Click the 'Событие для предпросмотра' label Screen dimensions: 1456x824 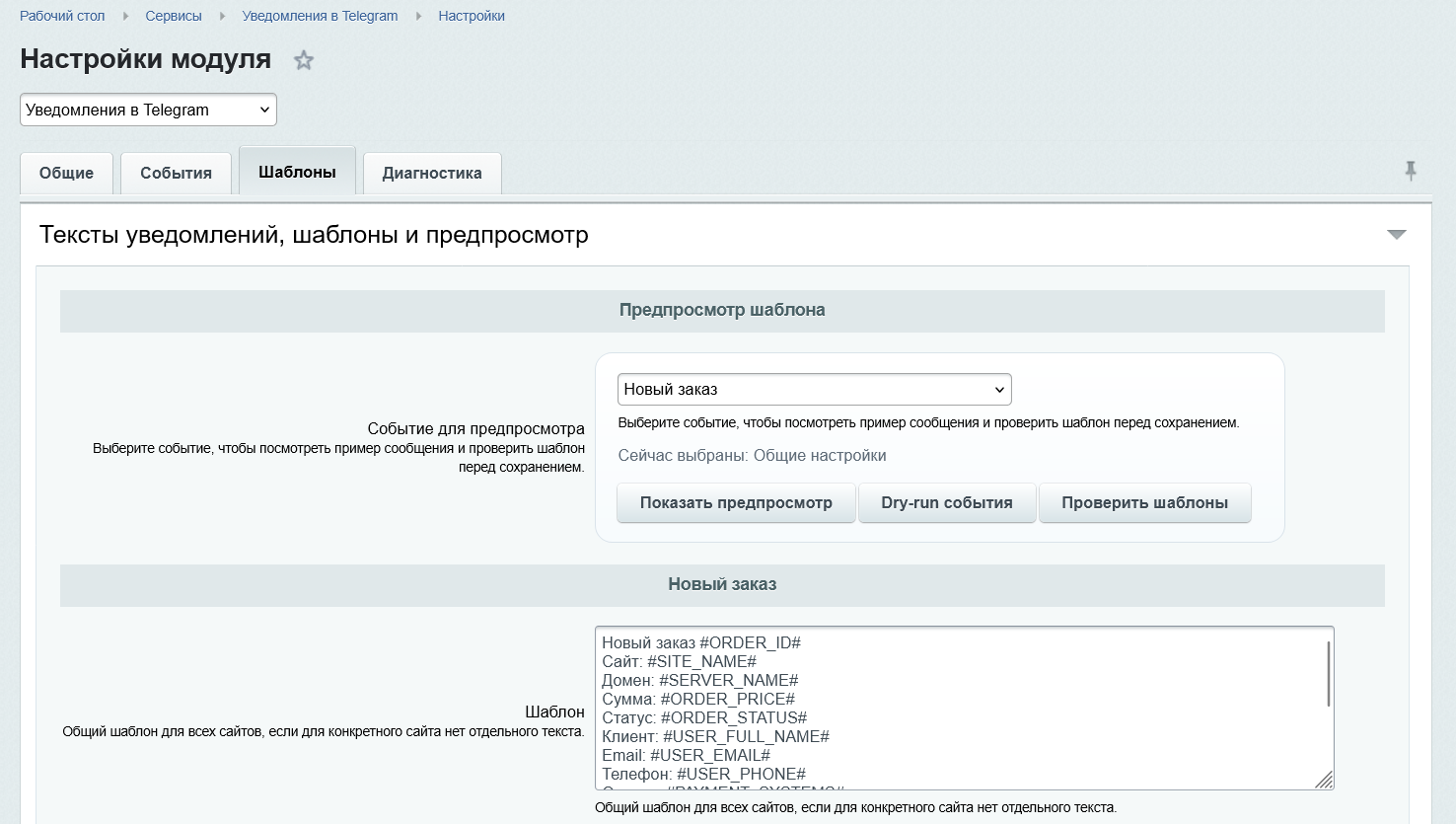click(476, 428)
